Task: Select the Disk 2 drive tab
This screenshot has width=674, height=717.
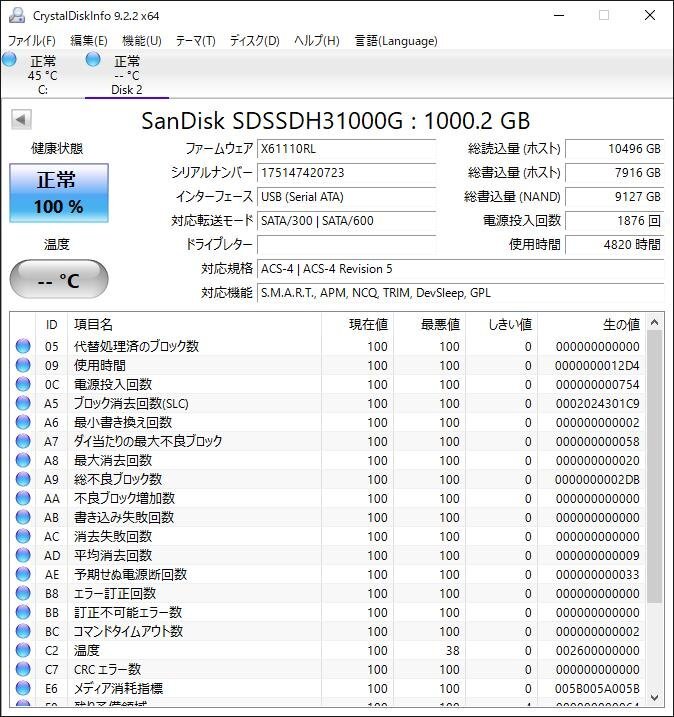Action: pos(127,75)
